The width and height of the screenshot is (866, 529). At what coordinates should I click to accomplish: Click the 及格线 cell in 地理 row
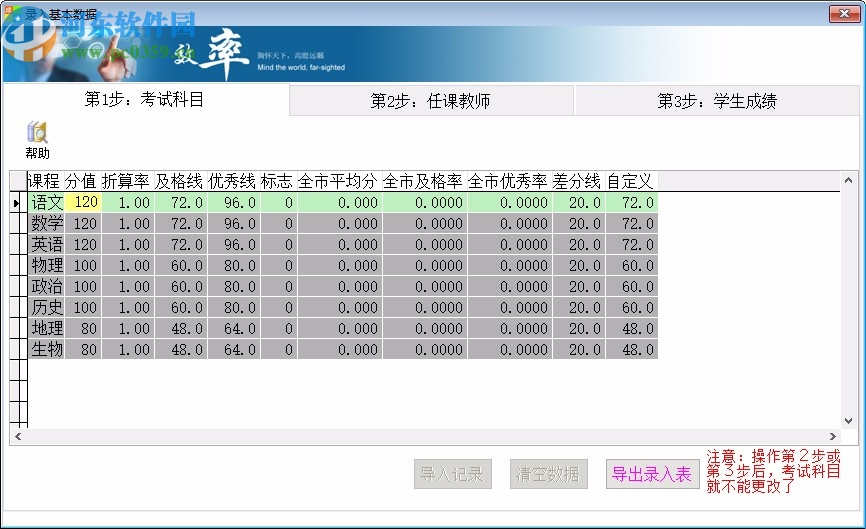181,328
